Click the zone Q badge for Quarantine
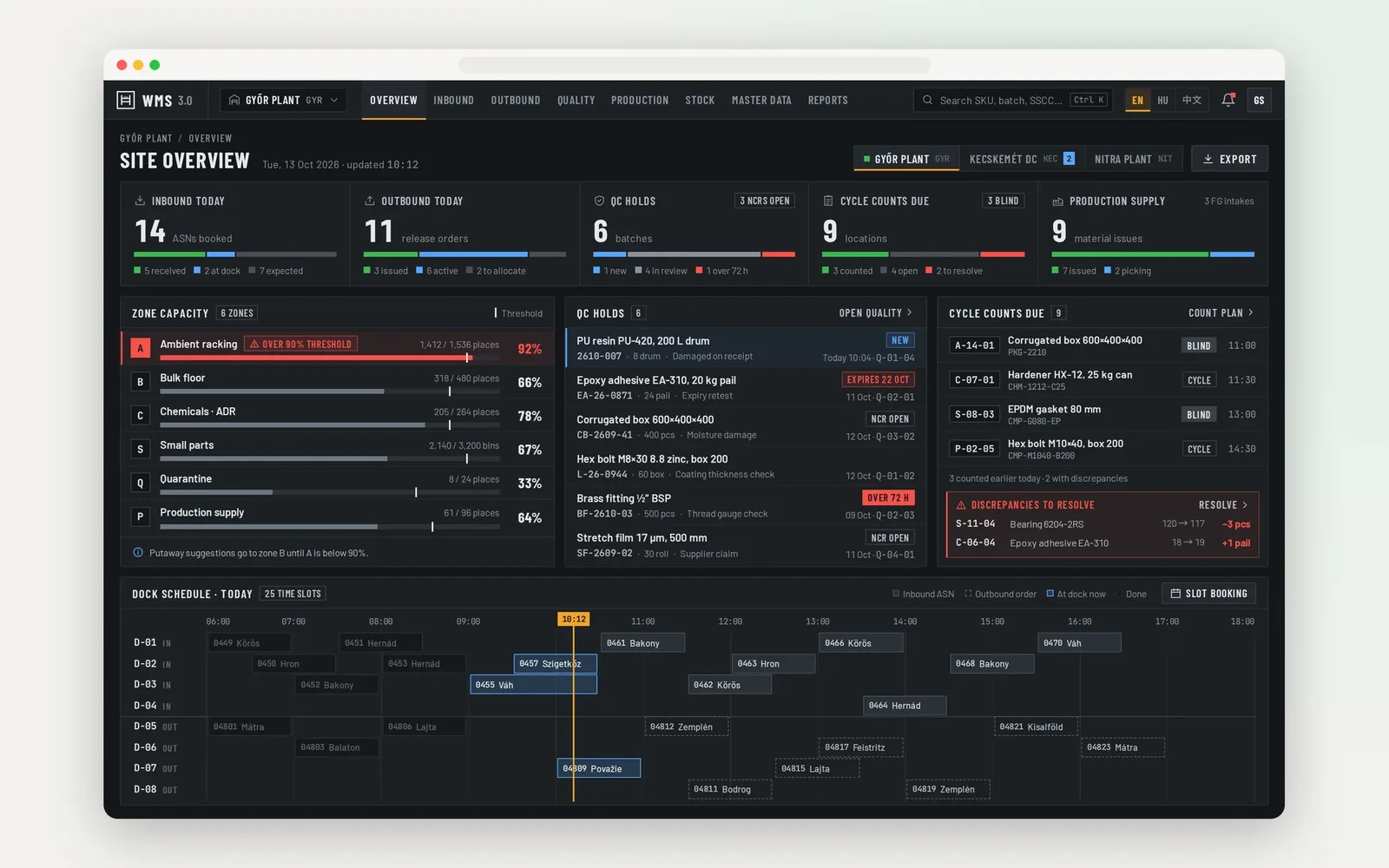 [x=140, y=483]
